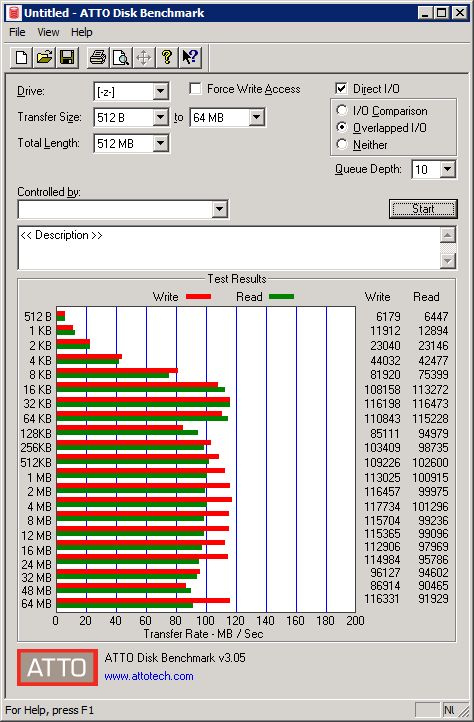Open the View menu

click(x=48, y=32)
